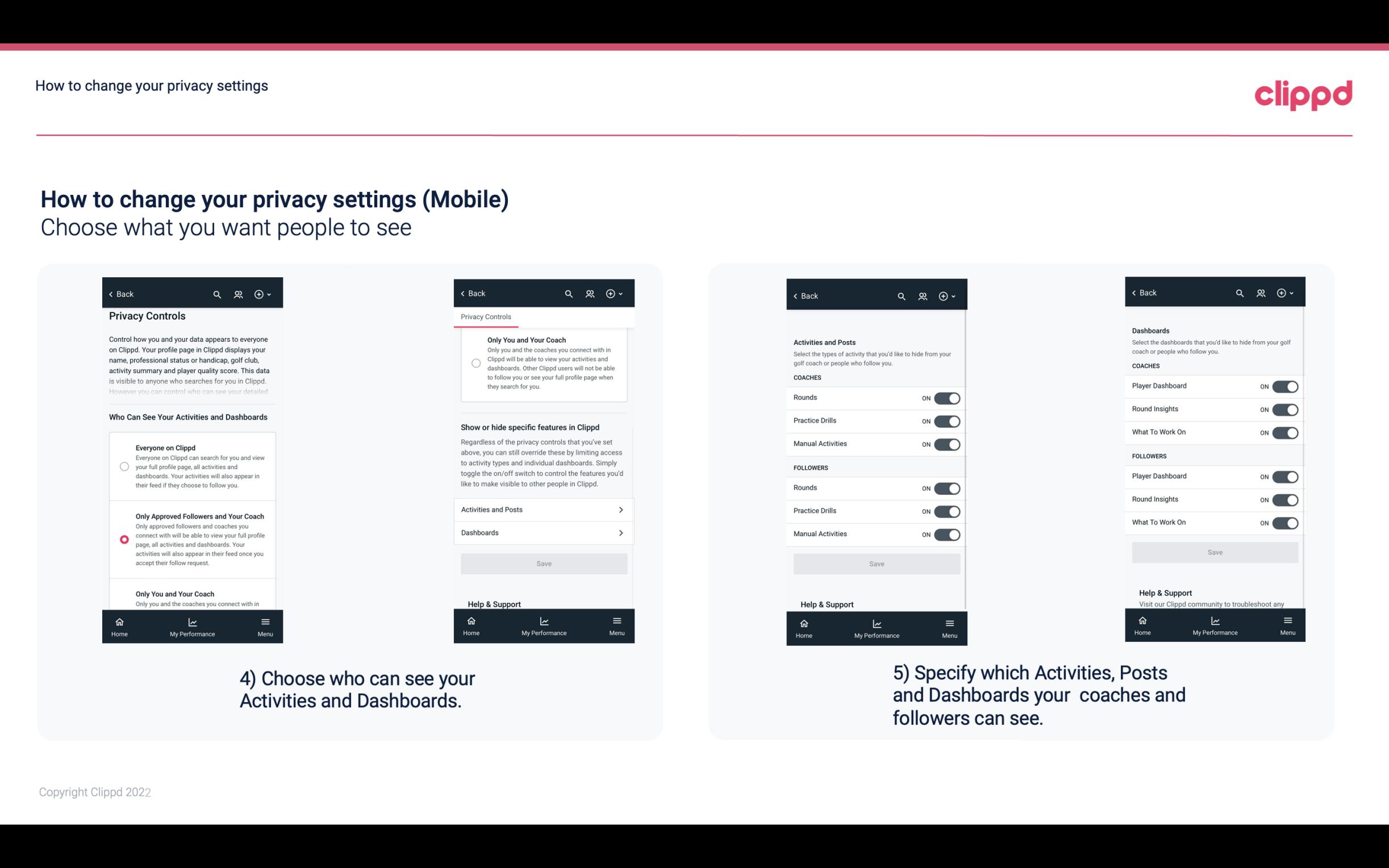Click Save button on Activities screen

point(875,563)
